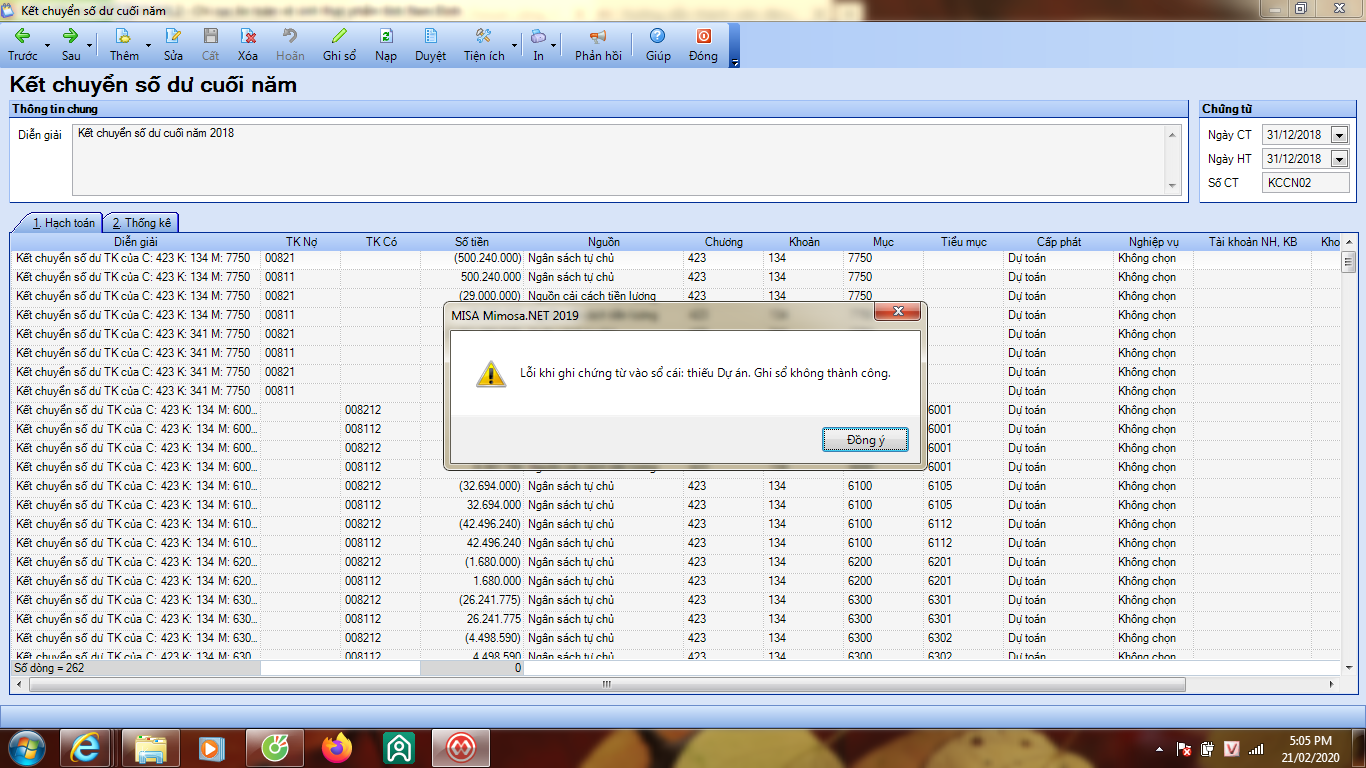1366x768 pixels.
Task: Click the Số CT input field
Action: (1305, 183)
